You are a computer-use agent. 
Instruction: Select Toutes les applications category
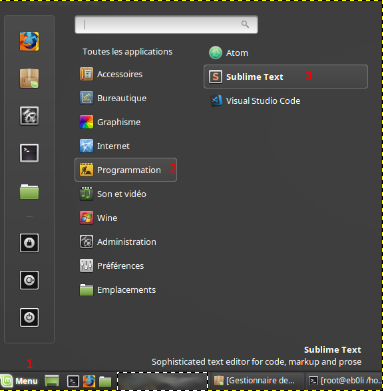pos(127,52)
